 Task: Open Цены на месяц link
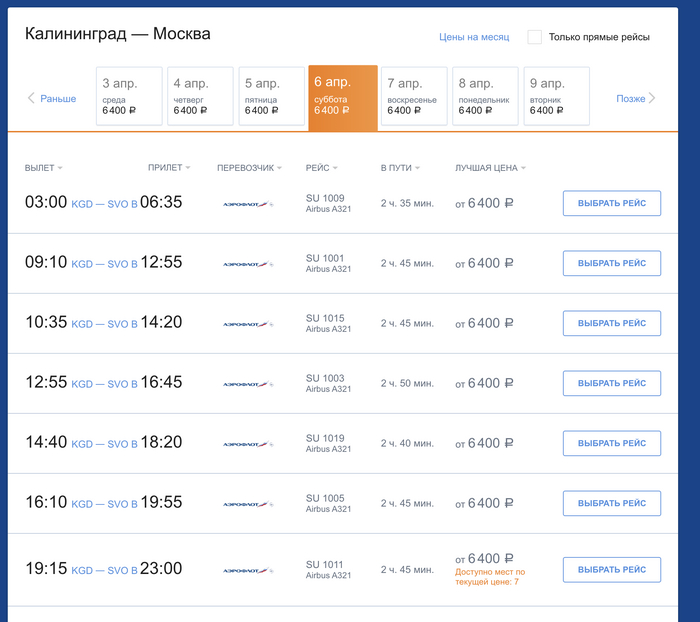pyautogui.click(x=474, y=37)
